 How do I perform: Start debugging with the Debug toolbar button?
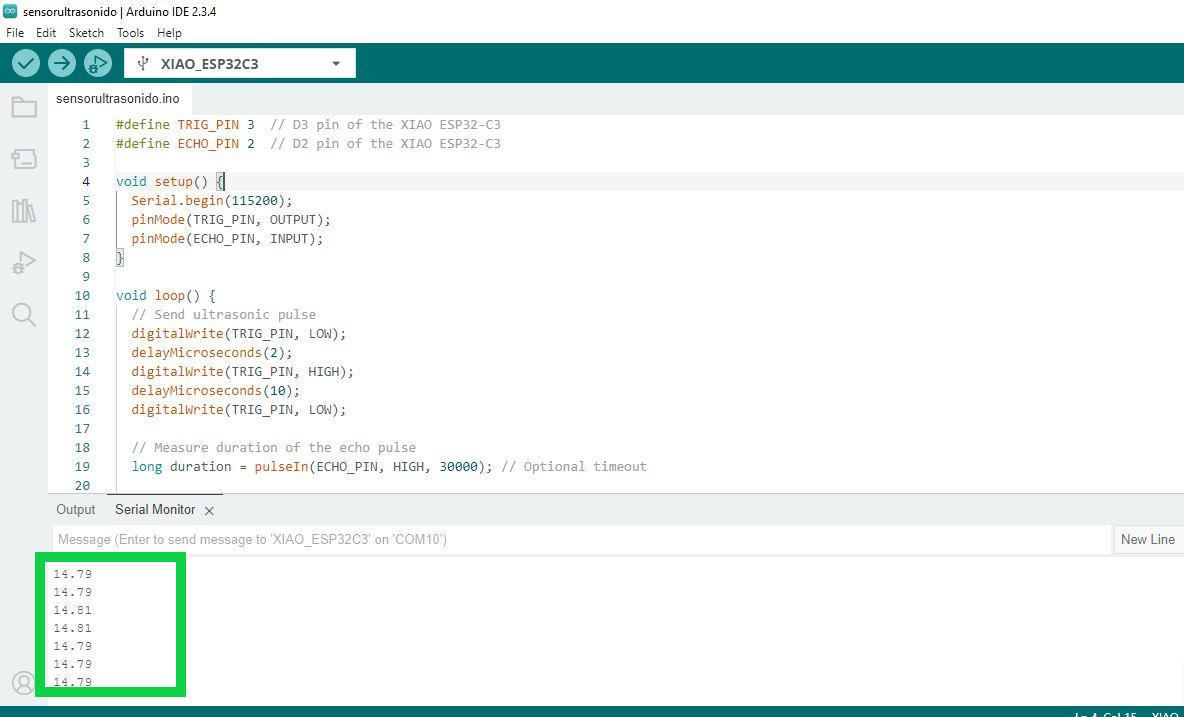98,63
